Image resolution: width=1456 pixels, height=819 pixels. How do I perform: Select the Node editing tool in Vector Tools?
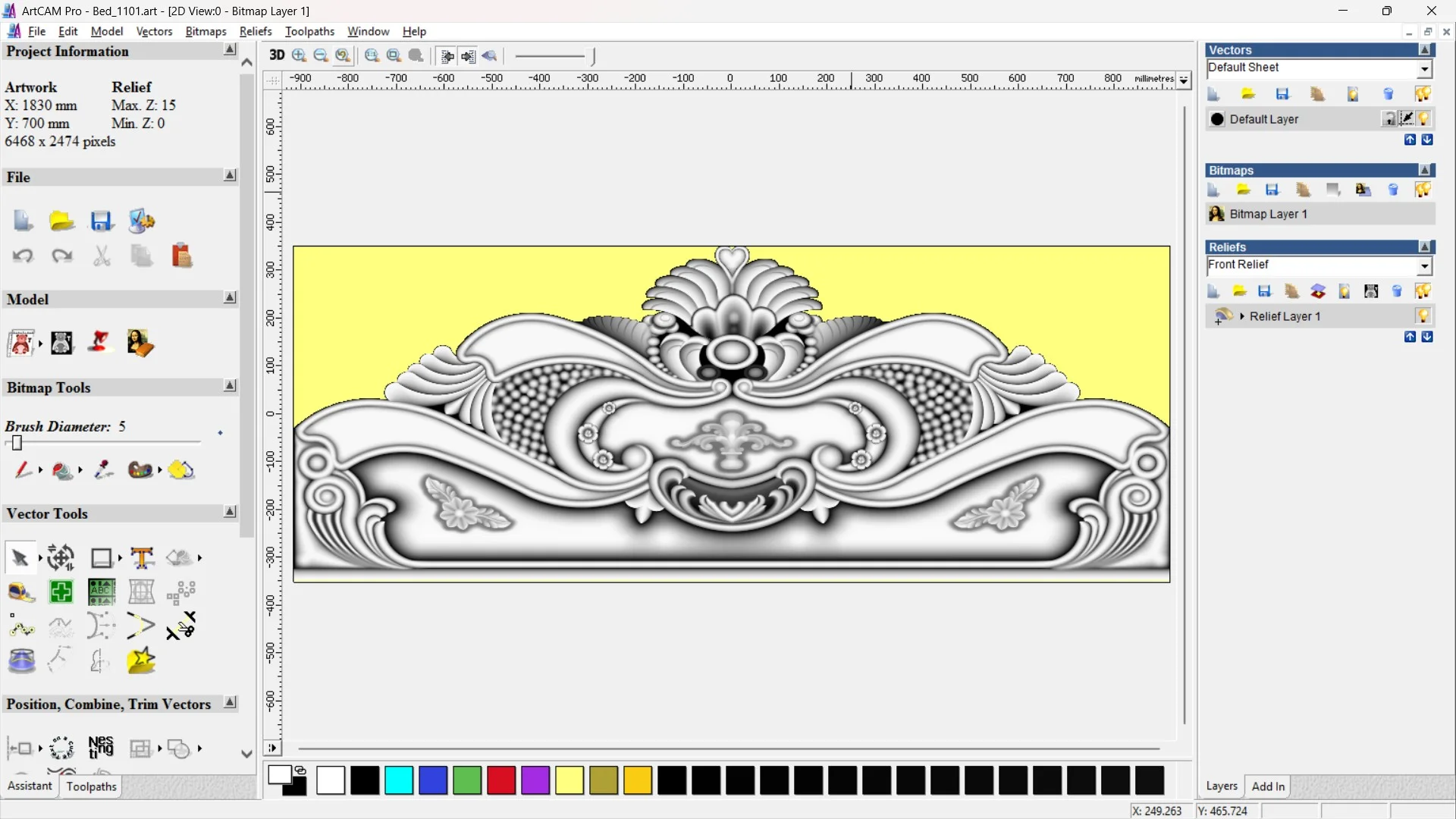22,626
